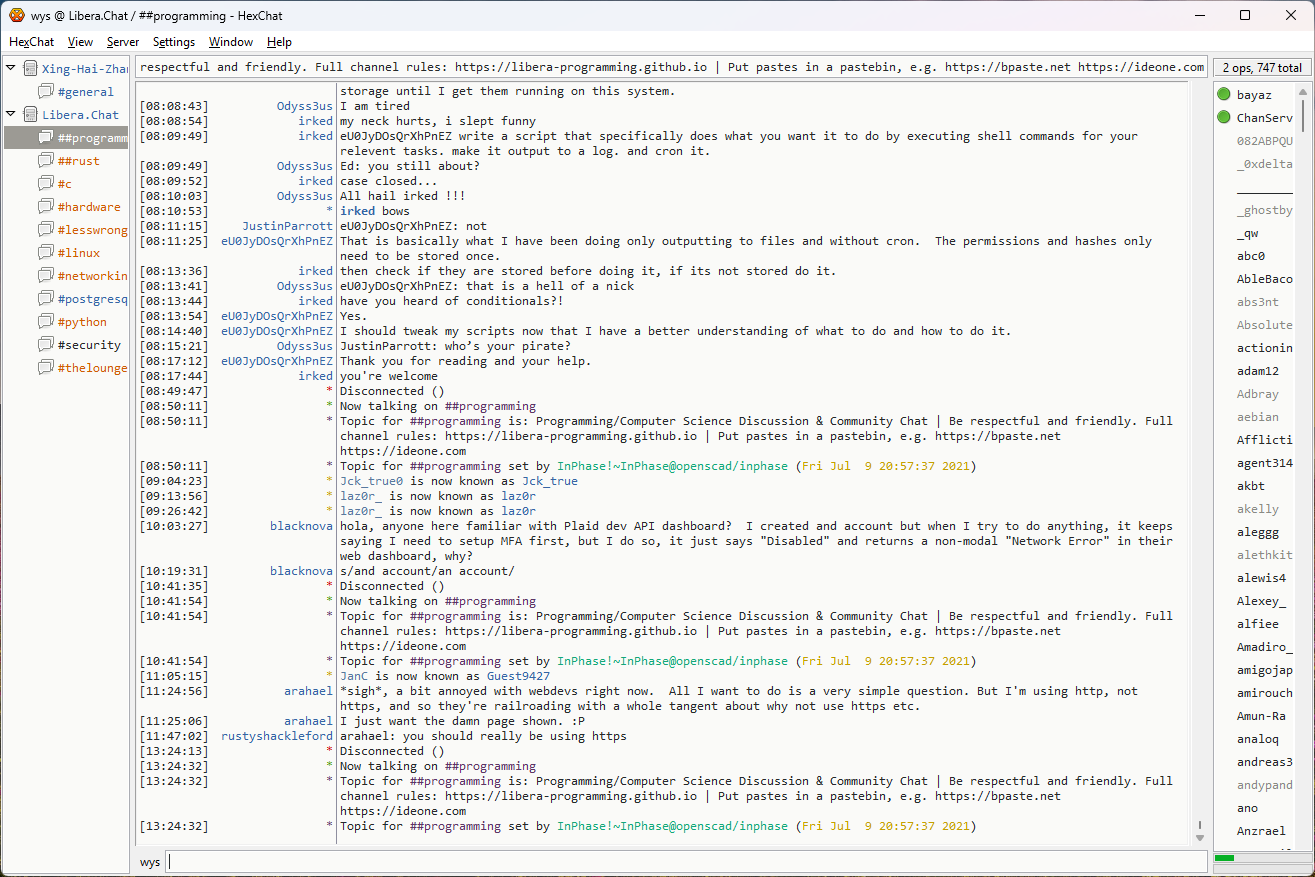Click the Libera.Chat server icon
This screenshot has width=1315, height=877.
[30, 115]
